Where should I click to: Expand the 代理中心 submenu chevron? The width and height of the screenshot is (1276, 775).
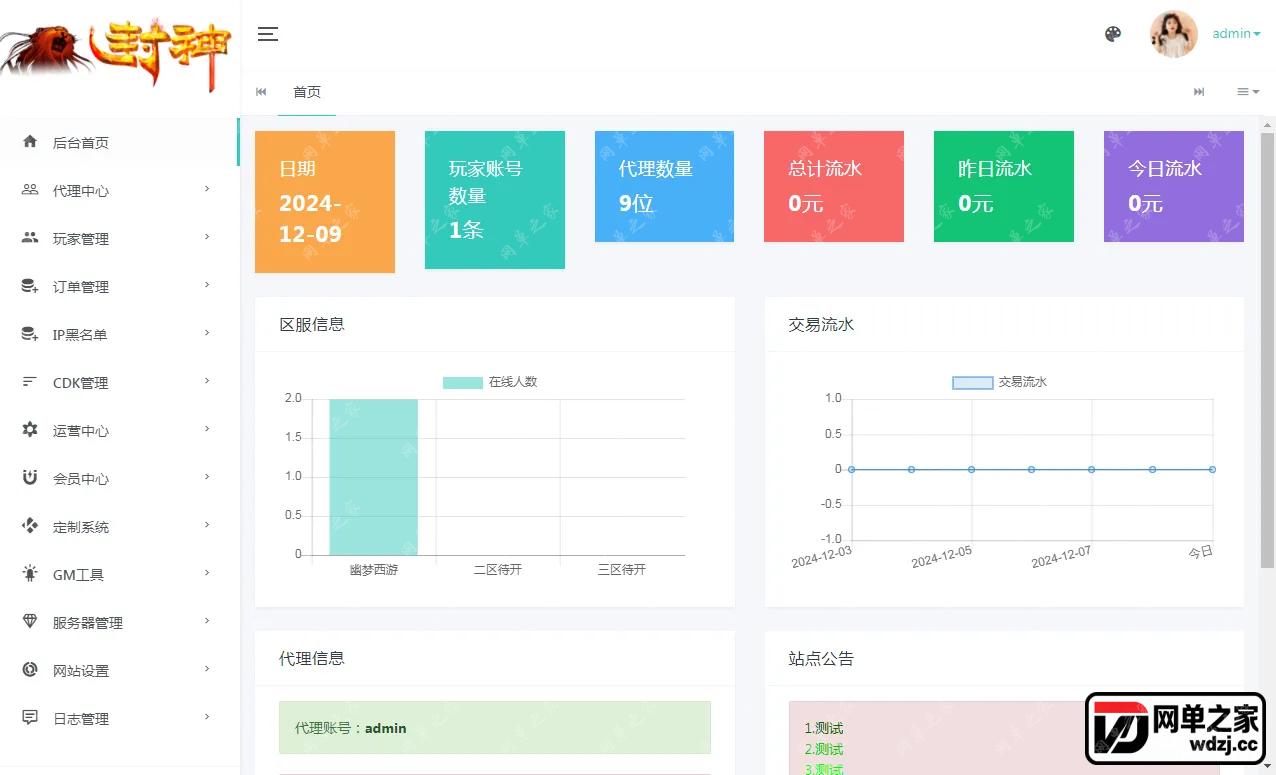[207, 189]
